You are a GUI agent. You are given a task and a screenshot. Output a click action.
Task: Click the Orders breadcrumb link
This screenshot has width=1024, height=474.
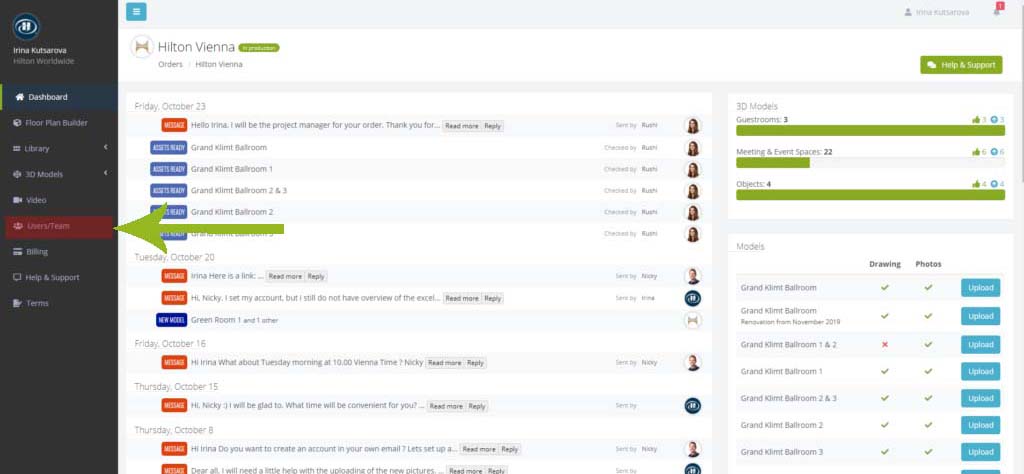pyautogui.click(x=170, y=65)
